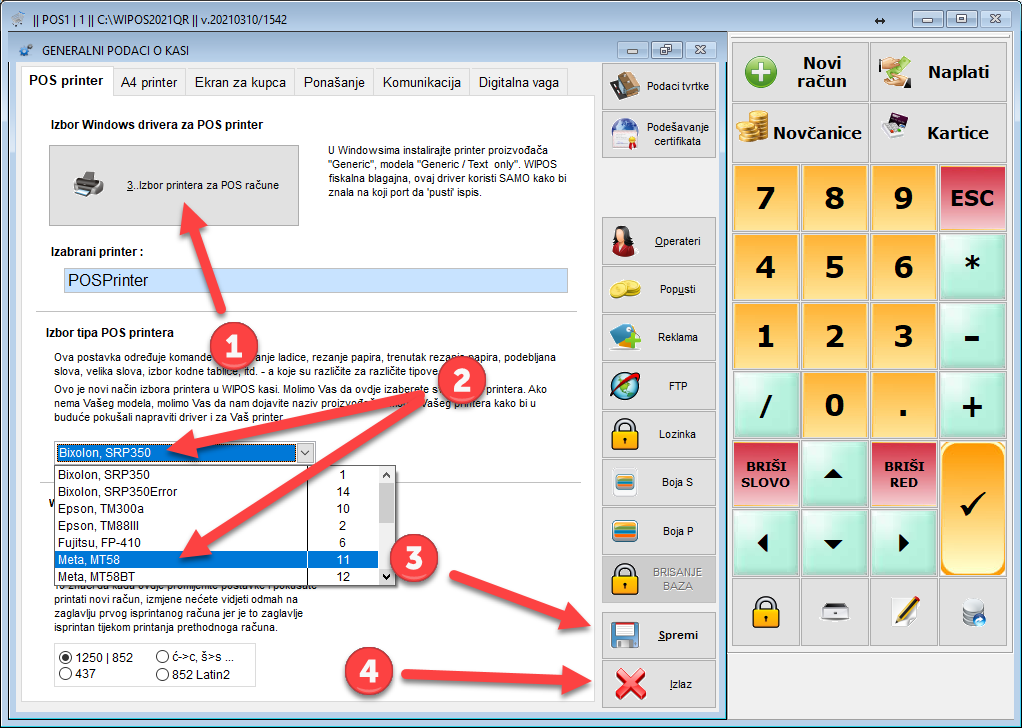The width and height of the screenshot is (1022, 728).
Task: Choose Meta, MT58 from printer list
Action: [180, 559]
